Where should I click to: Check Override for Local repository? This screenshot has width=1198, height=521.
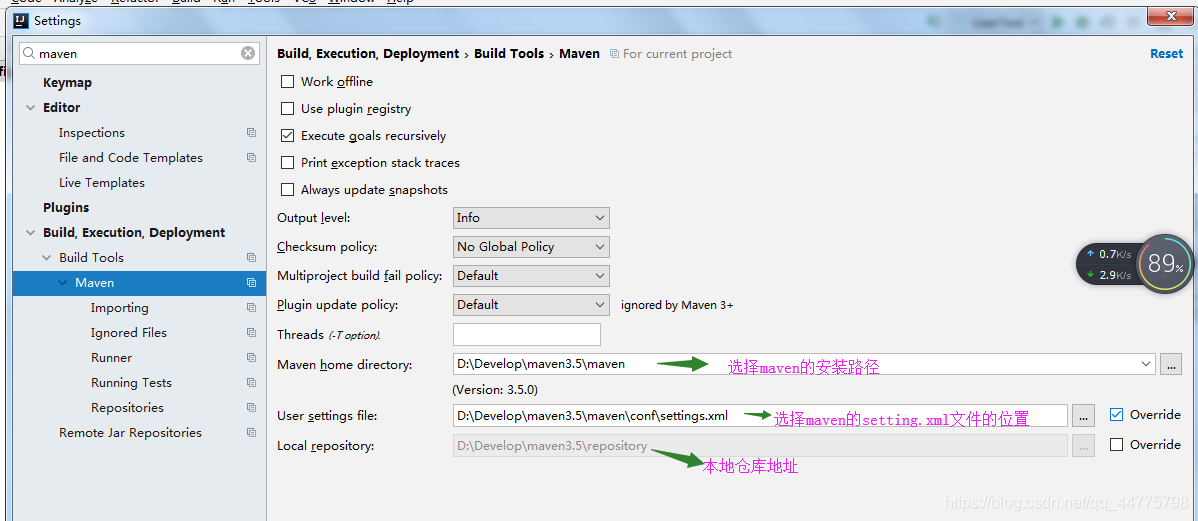coord(1116,445)
